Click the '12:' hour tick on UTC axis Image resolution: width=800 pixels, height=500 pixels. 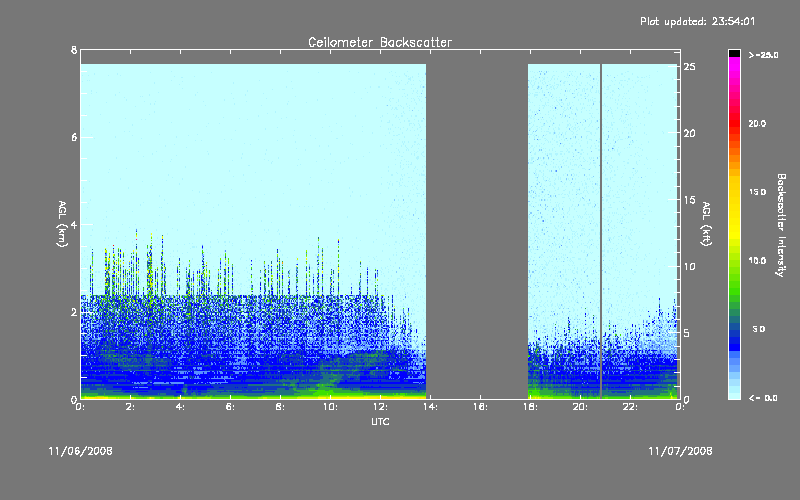(381, 407)
